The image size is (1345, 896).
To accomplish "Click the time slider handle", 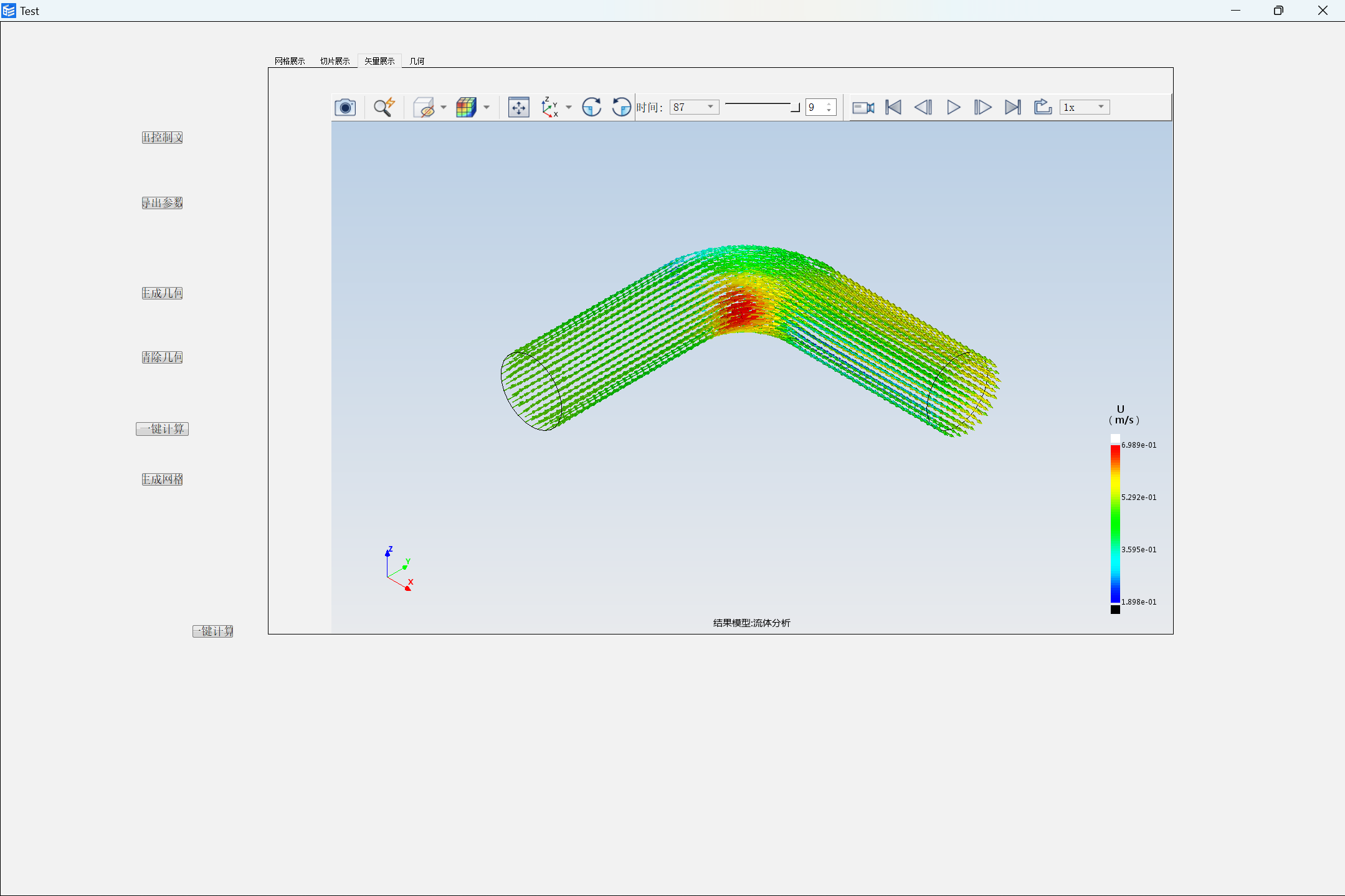I will point(796,108).
